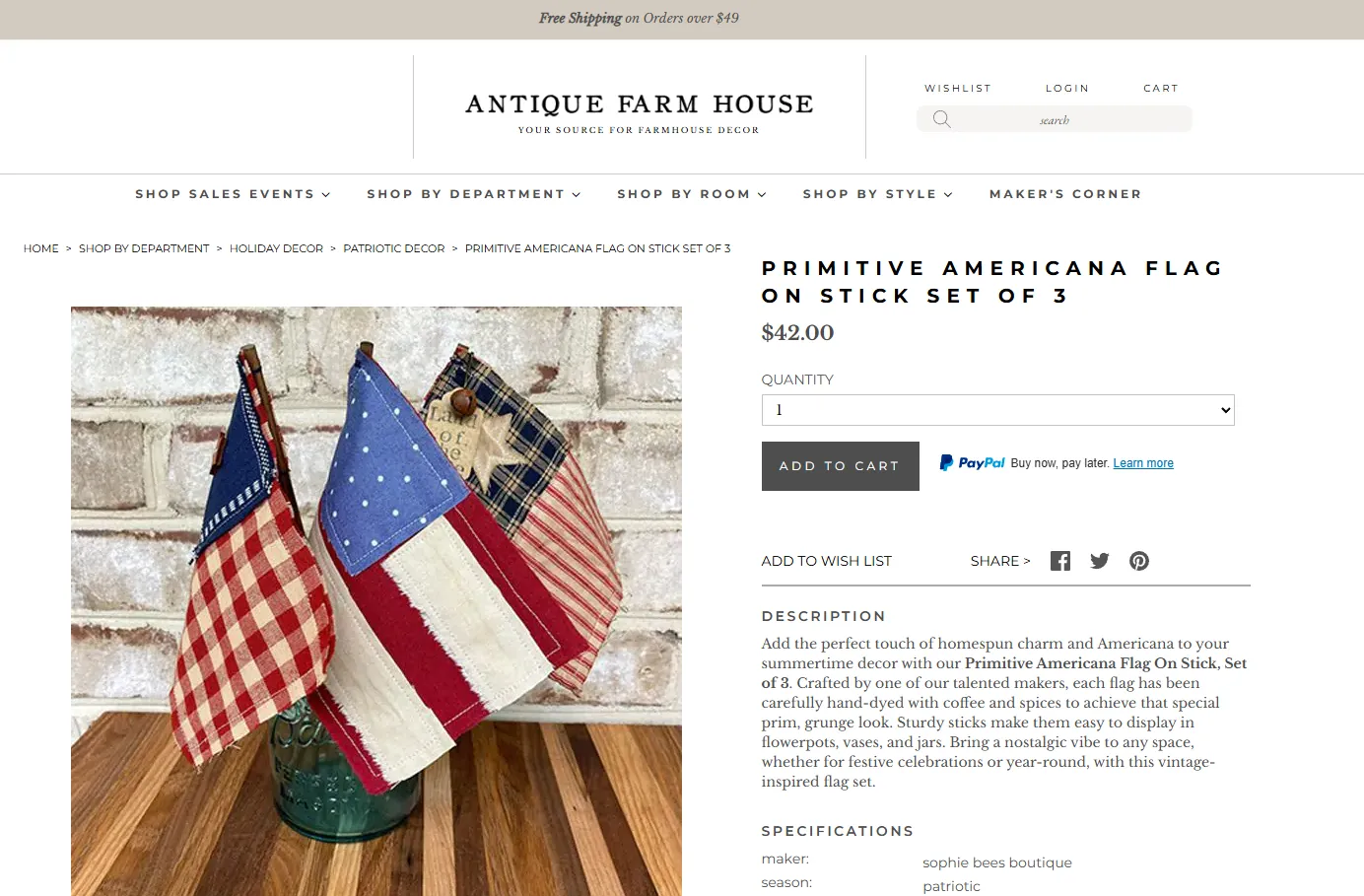
Task: Click PayPal Learn more link
Action: coord(1143,463)
